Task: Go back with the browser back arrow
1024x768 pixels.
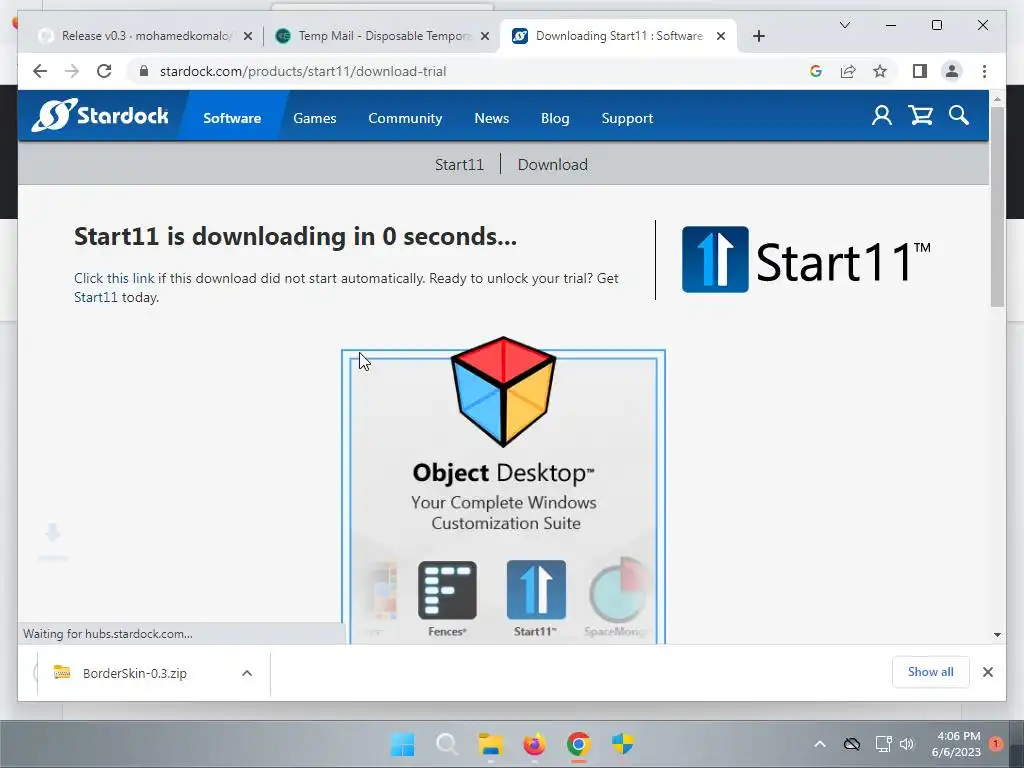Action: [40, 71]
